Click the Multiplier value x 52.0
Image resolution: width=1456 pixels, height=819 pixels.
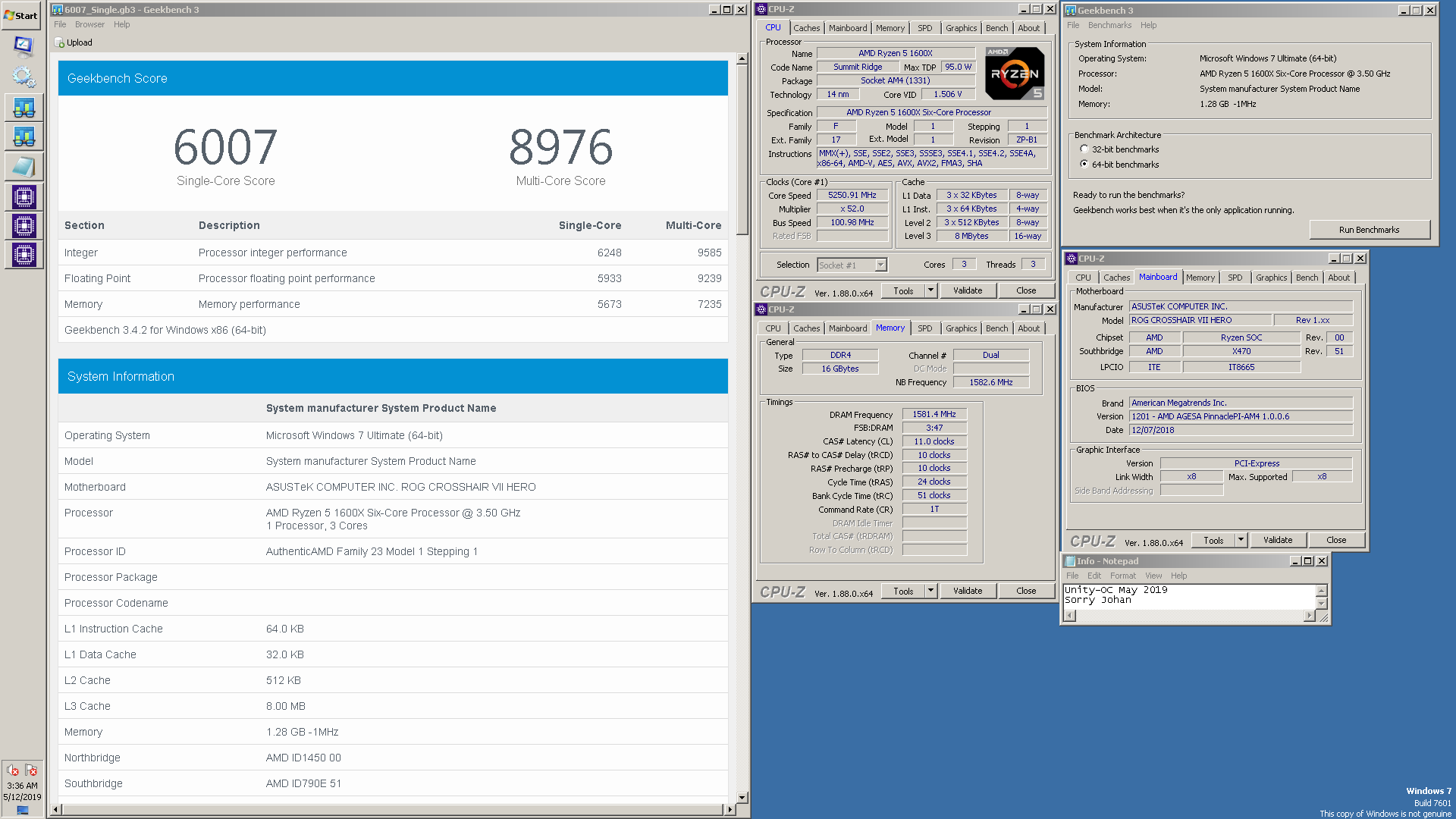tap(852, 209)
